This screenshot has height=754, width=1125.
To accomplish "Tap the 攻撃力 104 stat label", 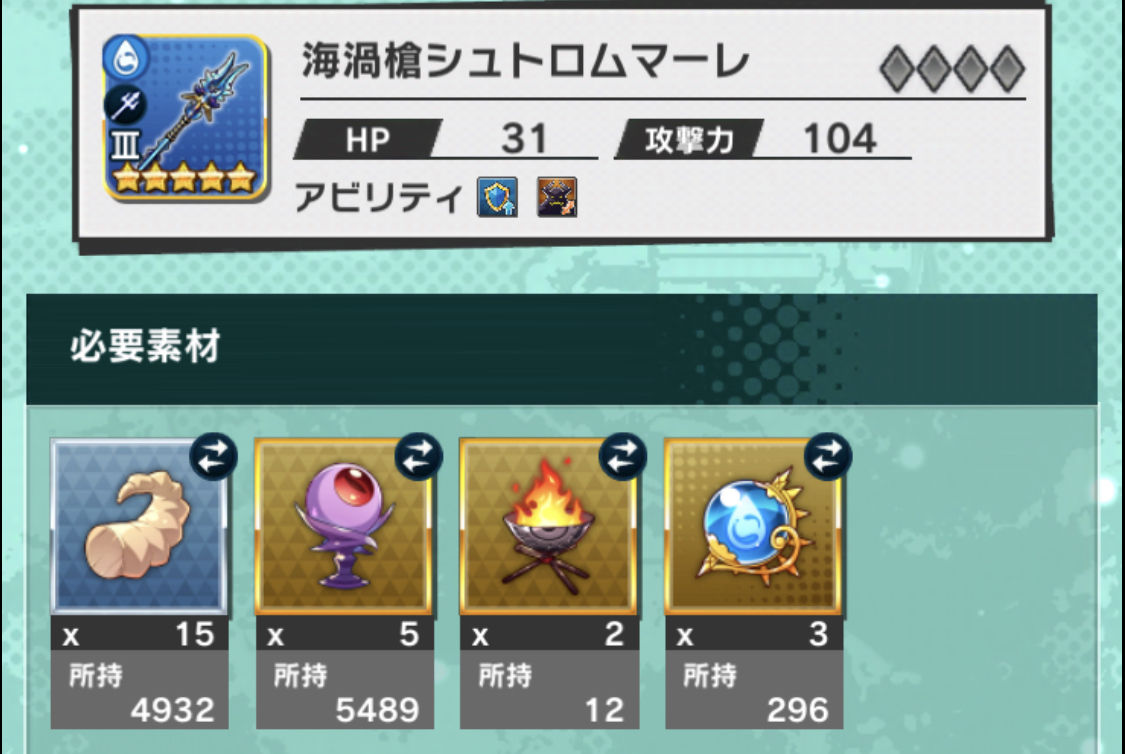I will [x=763, y=139].
